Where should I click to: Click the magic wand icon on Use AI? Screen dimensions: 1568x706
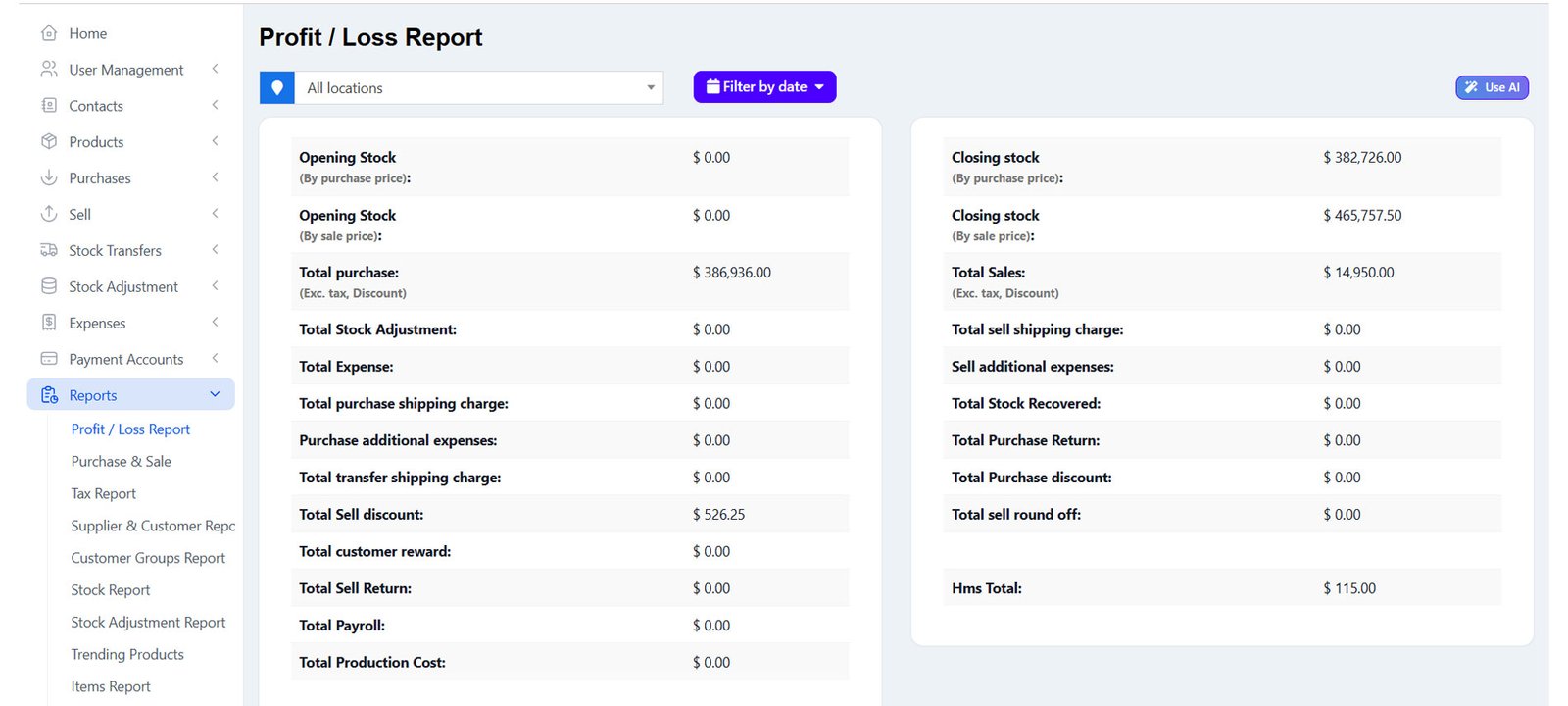(1471, 88)
